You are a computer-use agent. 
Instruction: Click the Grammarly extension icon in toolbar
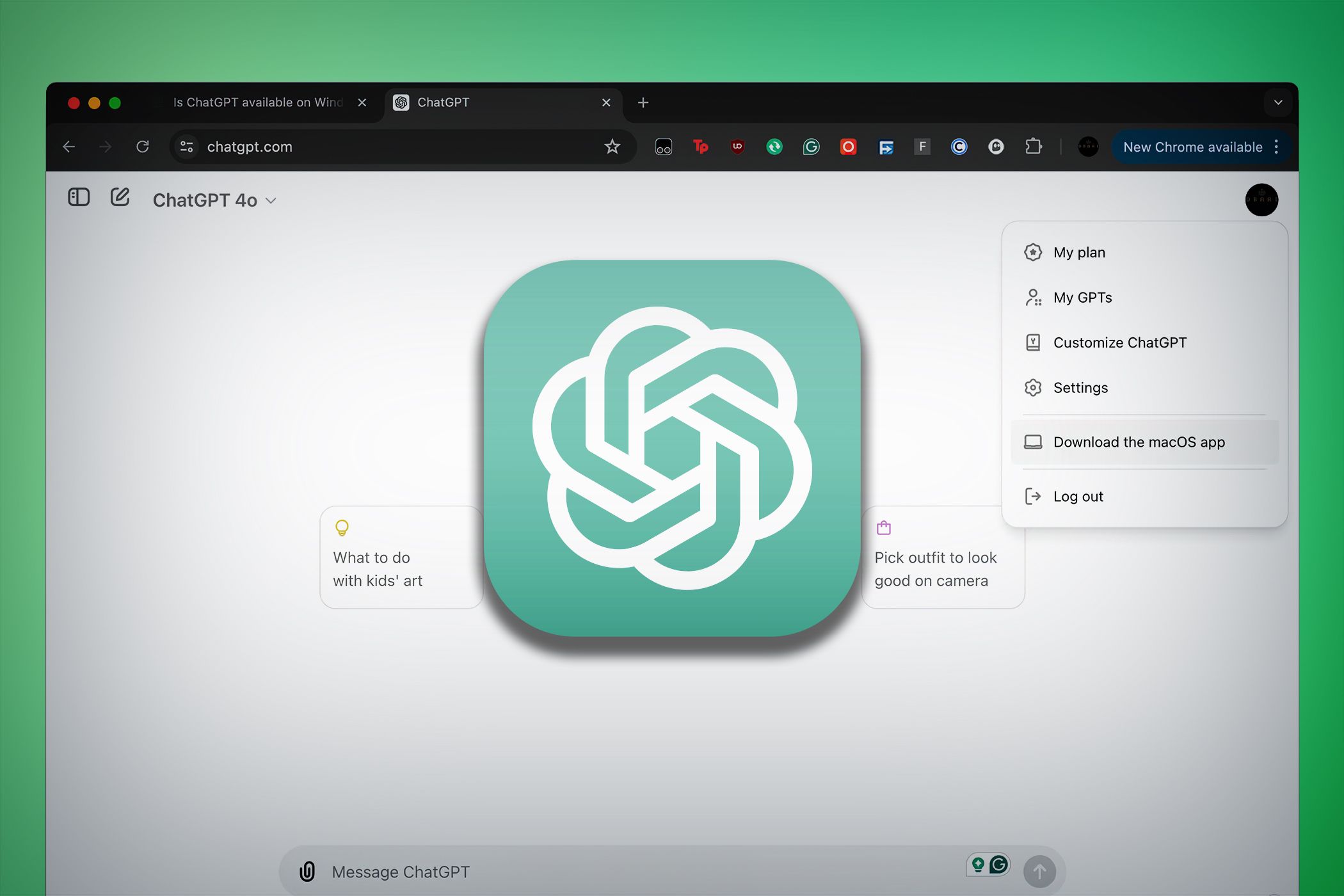(x=810, y=146)
